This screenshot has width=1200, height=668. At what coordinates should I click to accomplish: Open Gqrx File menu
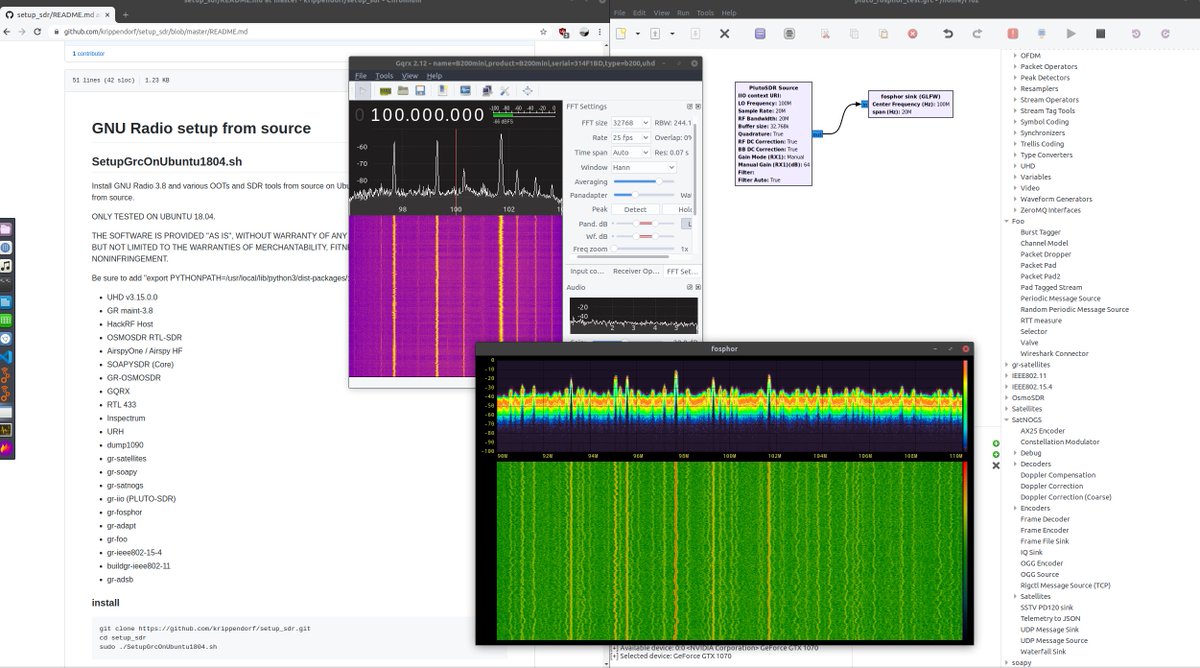pos(360,76)
